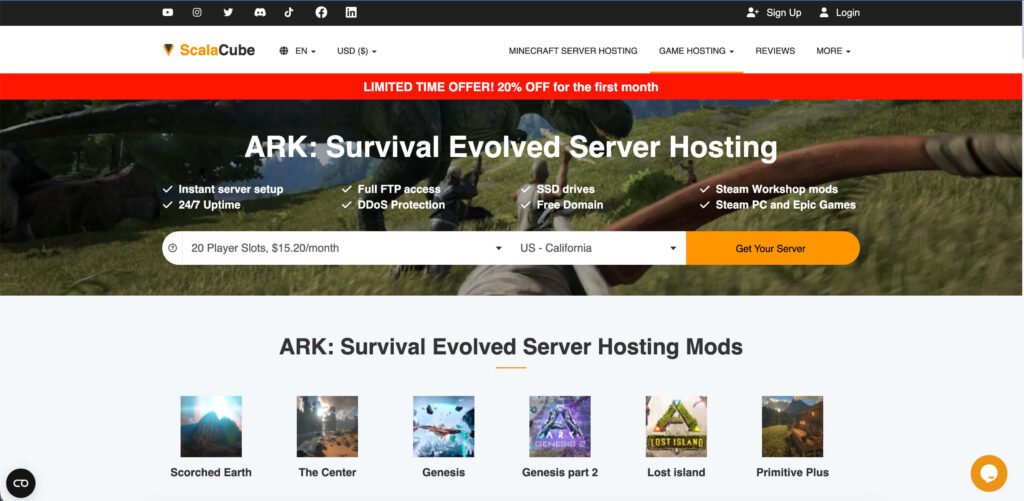Open the Discord social icon
Image resolution: width=1024 pixels, height=501 pixels.
(x=260, y=12)
